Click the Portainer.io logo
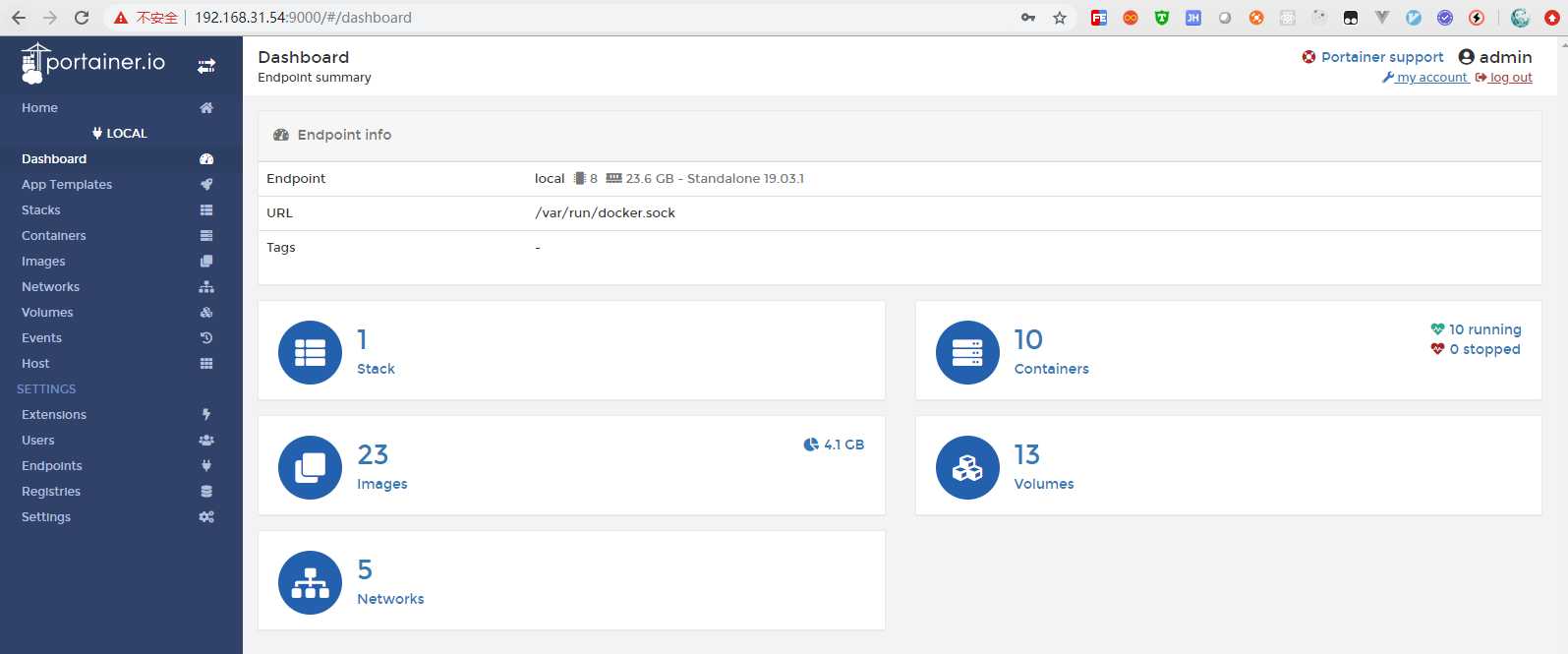 (x=92, y=63)
